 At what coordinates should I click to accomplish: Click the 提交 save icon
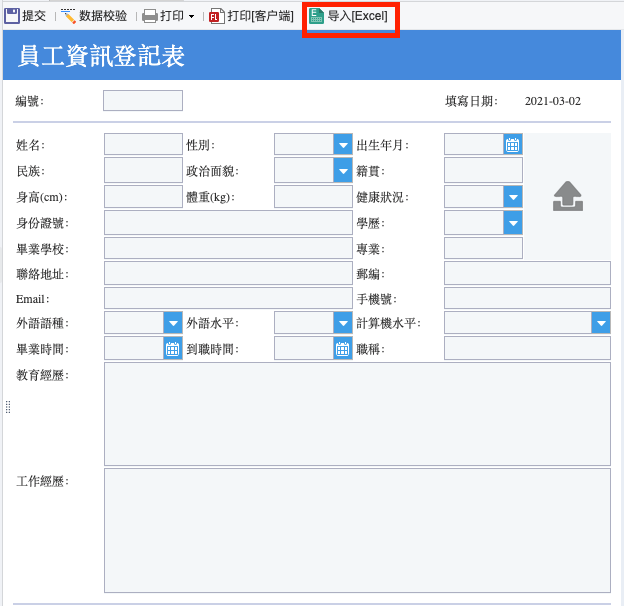(12, 16)
